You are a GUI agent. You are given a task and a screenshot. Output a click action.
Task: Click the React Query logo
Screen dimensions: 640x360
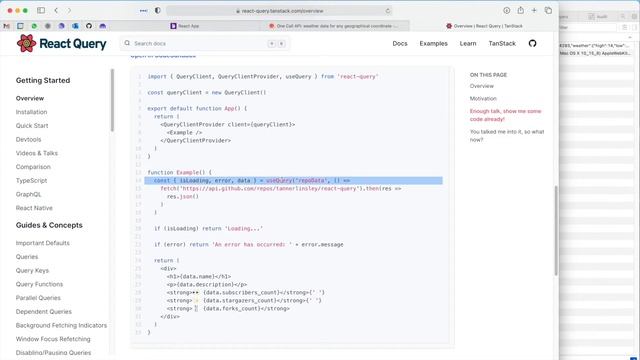[x=62, y=43]
